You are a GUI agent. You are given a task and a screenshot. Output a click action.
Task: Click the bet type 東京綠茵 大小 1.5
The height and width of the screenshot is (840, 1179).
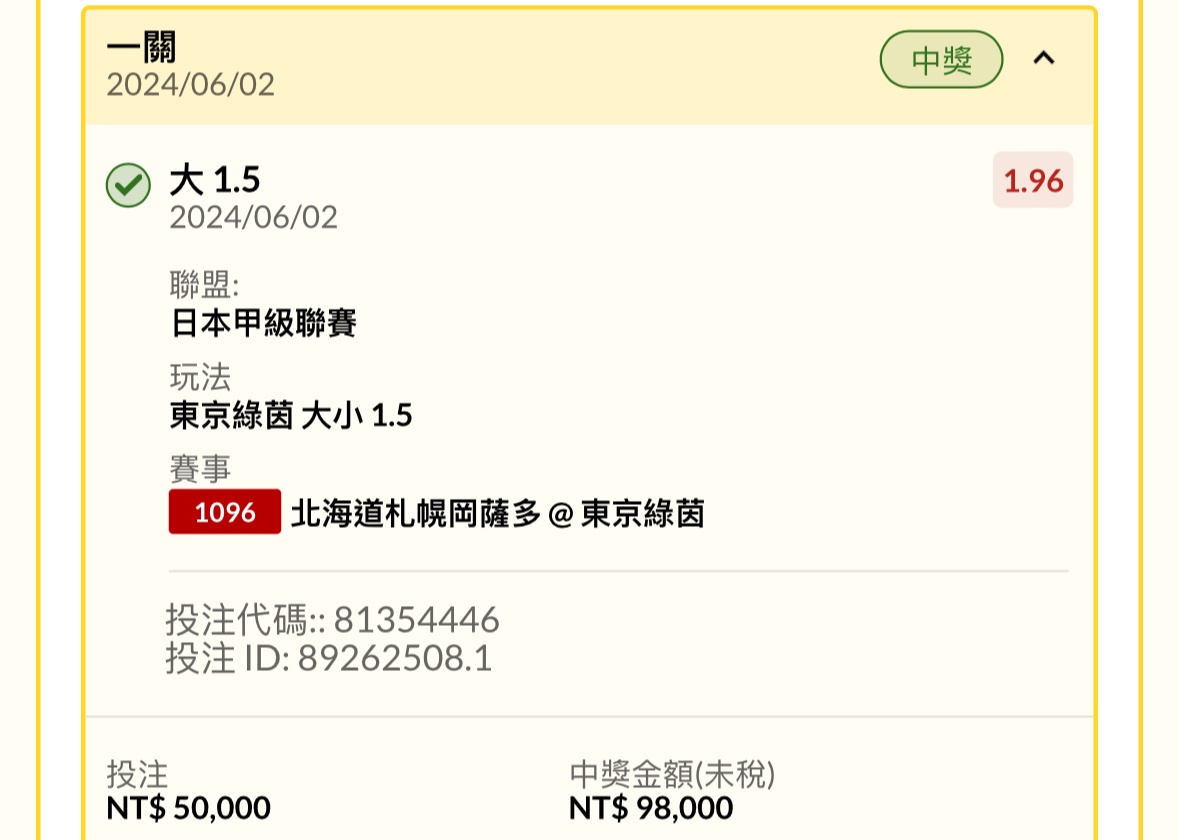pyautogui.click(x=291, y=415)
